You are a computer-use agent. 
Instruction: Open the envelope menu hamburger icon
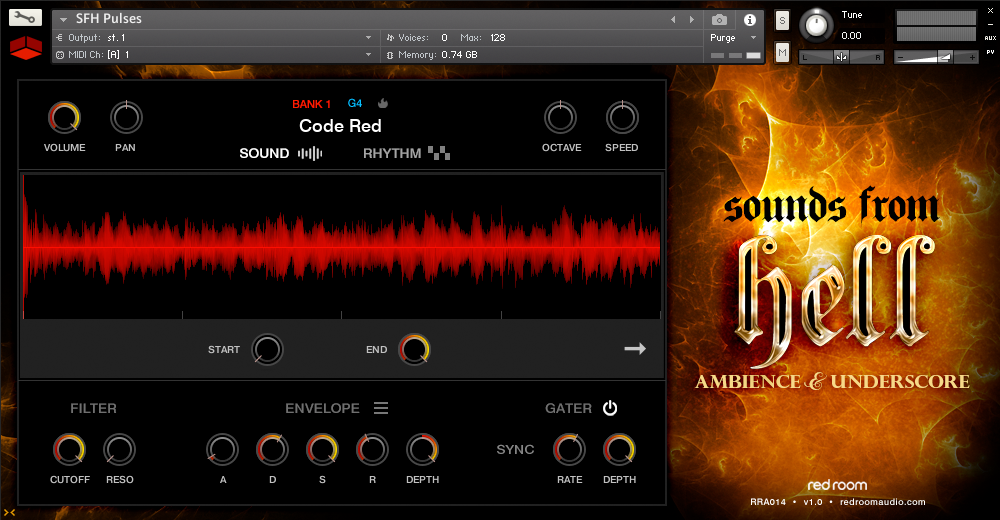pyautogui.click(x=381, y=408)
